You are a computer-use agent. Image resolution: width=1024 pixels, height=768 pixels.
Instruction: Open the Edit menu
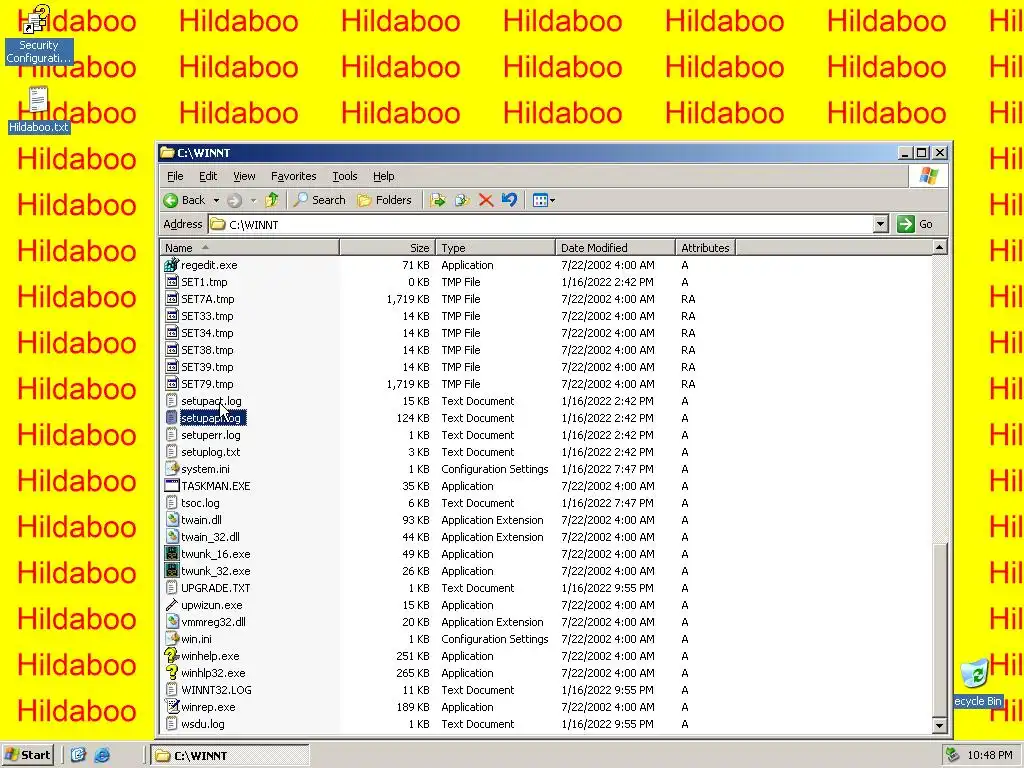[208, 176]
